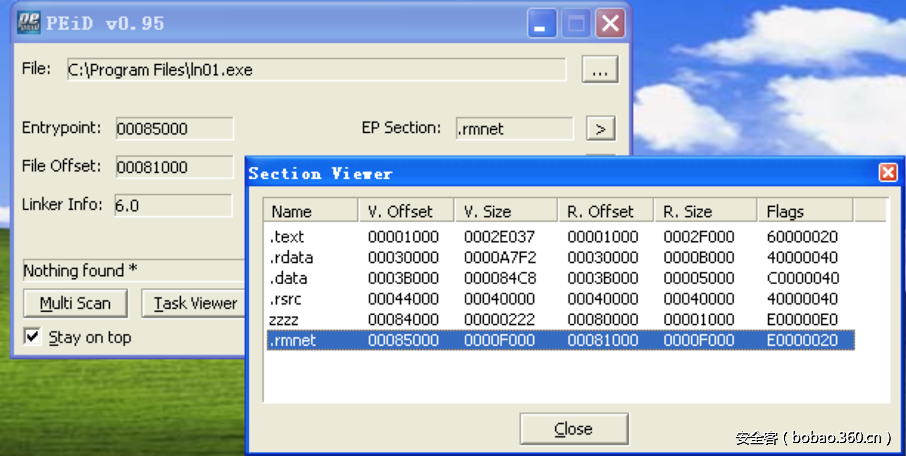Click the flags value E00000E0

pyautogui.click(x=802, y=320)
